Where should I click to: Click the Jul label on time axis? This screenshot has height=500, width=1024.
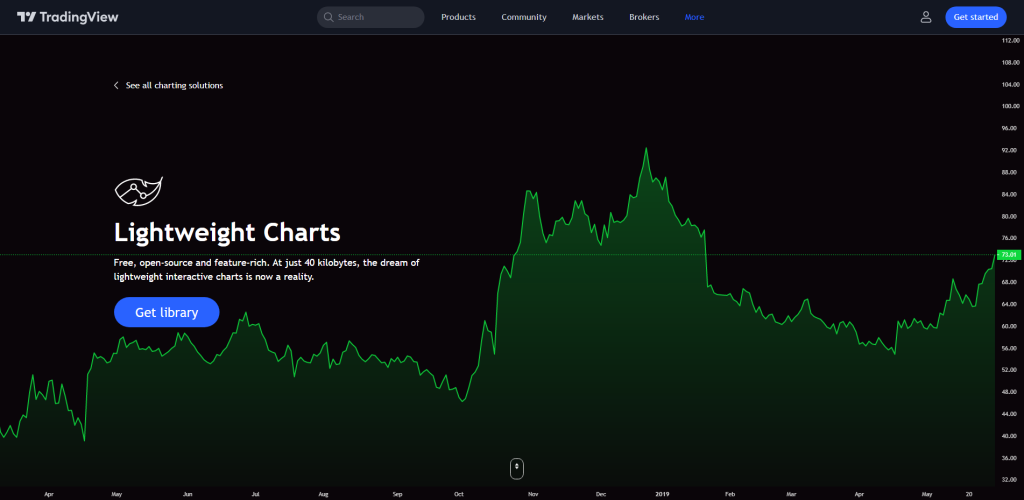point(255,494)
